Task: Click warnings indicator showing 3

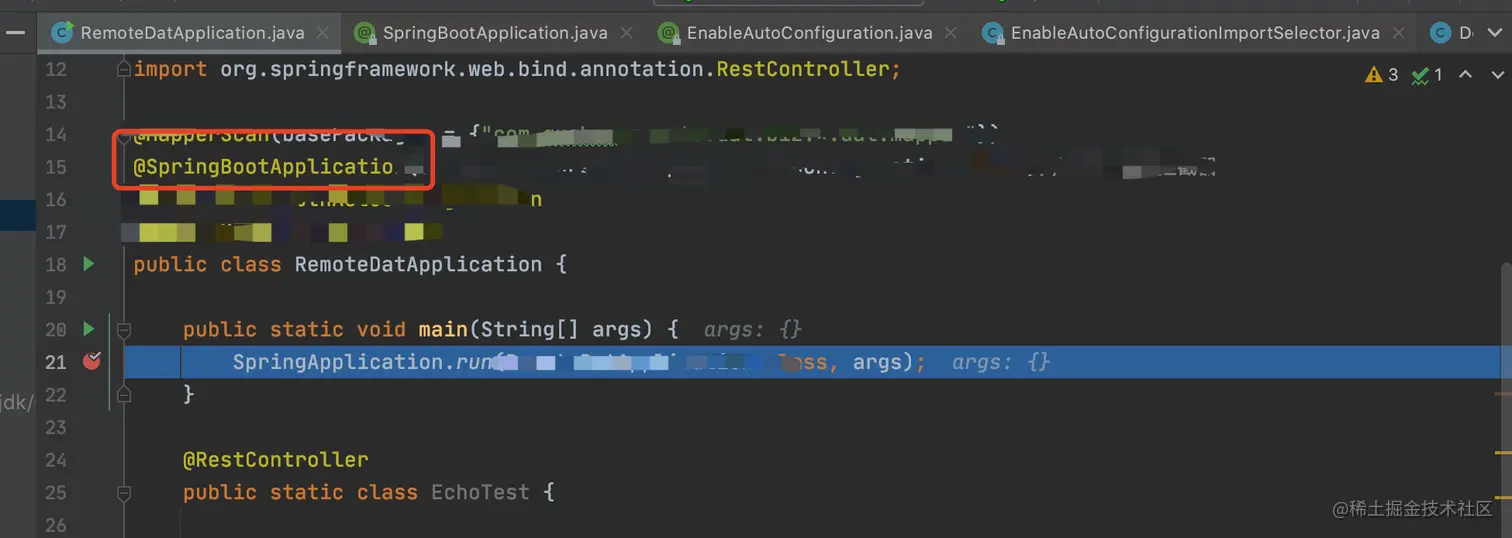Action: [1381, 75]
